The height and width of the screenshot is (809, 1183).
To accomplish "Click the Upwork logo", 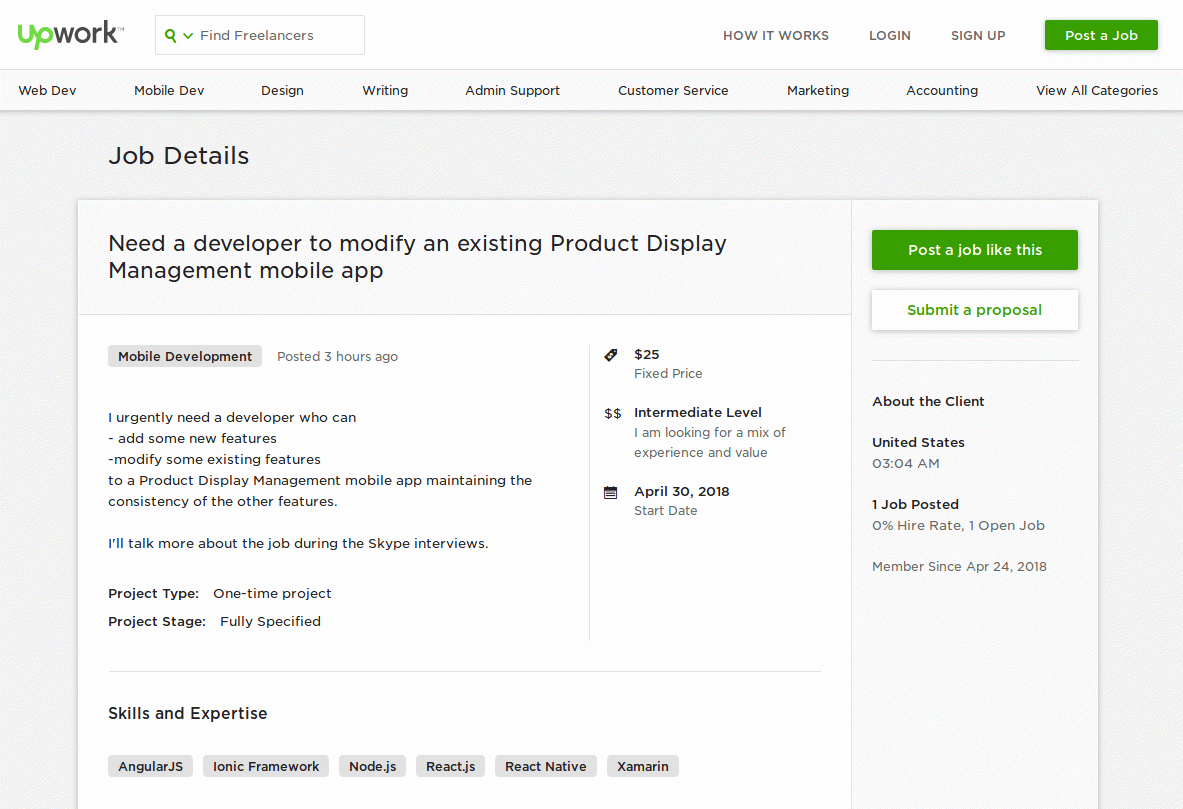I will (x=70, y=35).
